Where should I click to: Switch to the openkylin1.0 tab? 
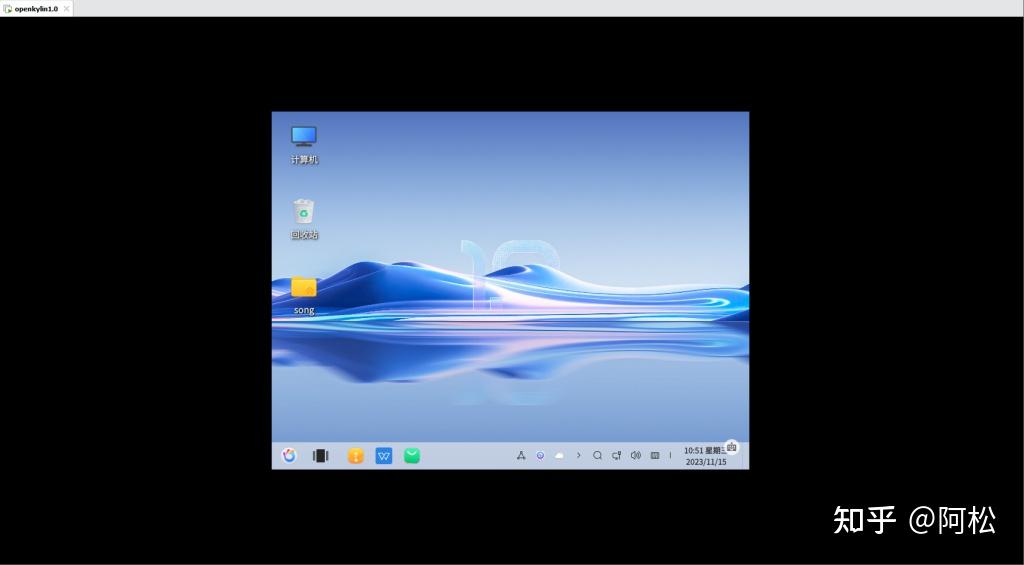(x=36, y=8)
